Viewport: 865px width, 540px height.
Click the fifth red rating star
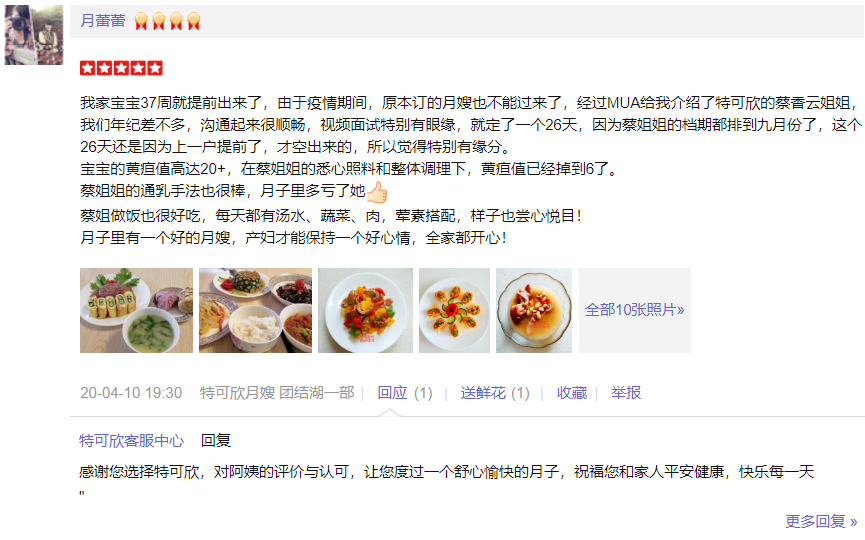(156, 68)
